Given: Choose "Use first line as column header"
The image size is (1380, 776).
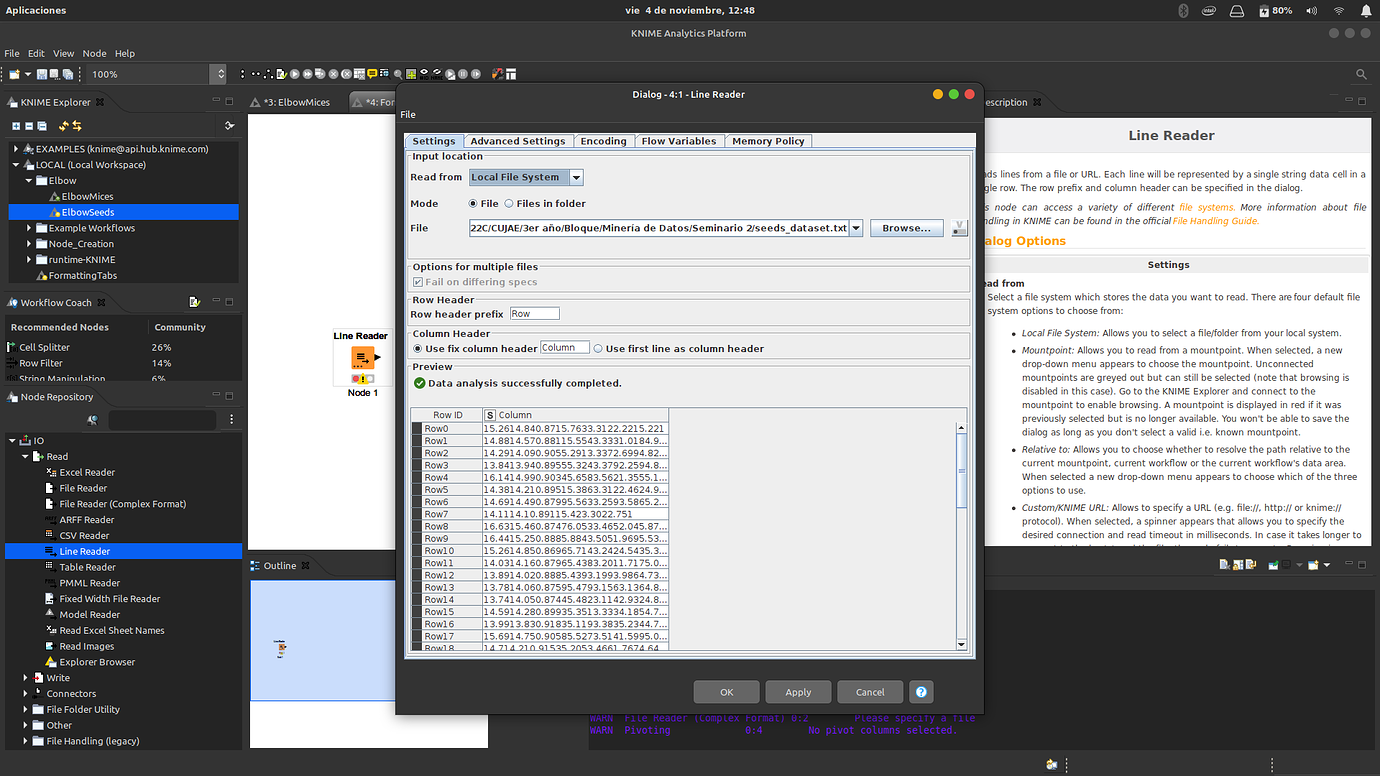Looking at the screenshot, I should (598, 349).
